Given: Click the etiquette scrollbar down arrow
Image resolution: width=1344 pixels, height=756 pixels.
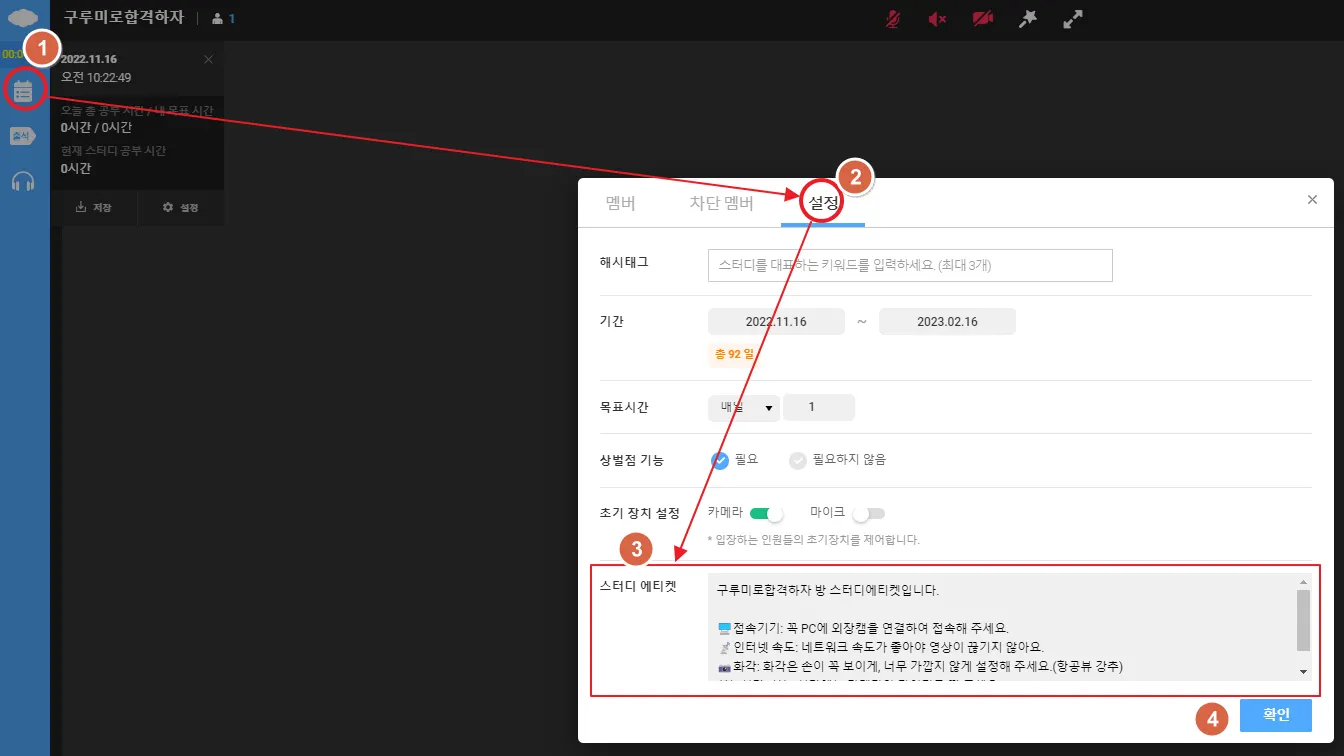Looking at the screenshot, I should pyautogui.click(x=1303, y=671).
